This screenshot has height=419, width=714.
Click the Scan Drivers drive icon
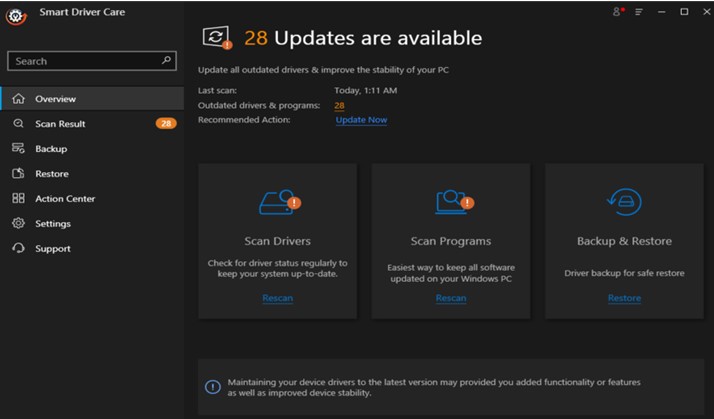tap(280, 202)
